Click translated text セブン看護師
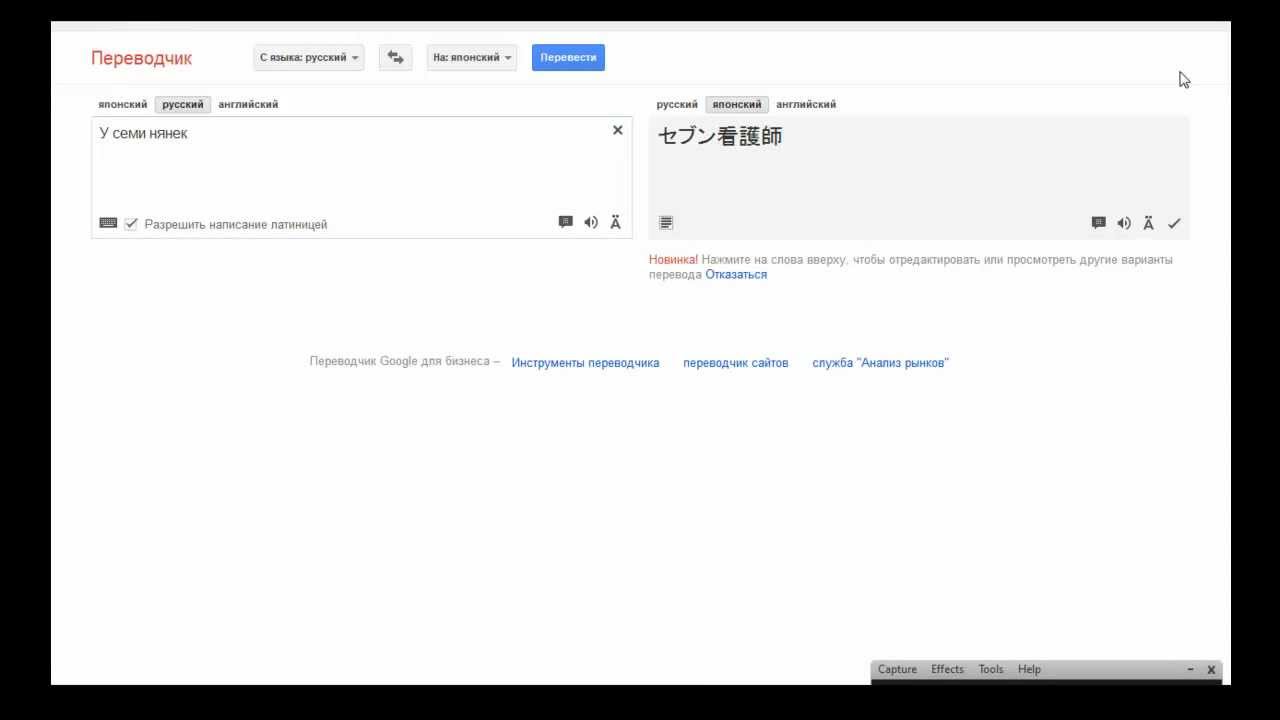 (720, 137)
